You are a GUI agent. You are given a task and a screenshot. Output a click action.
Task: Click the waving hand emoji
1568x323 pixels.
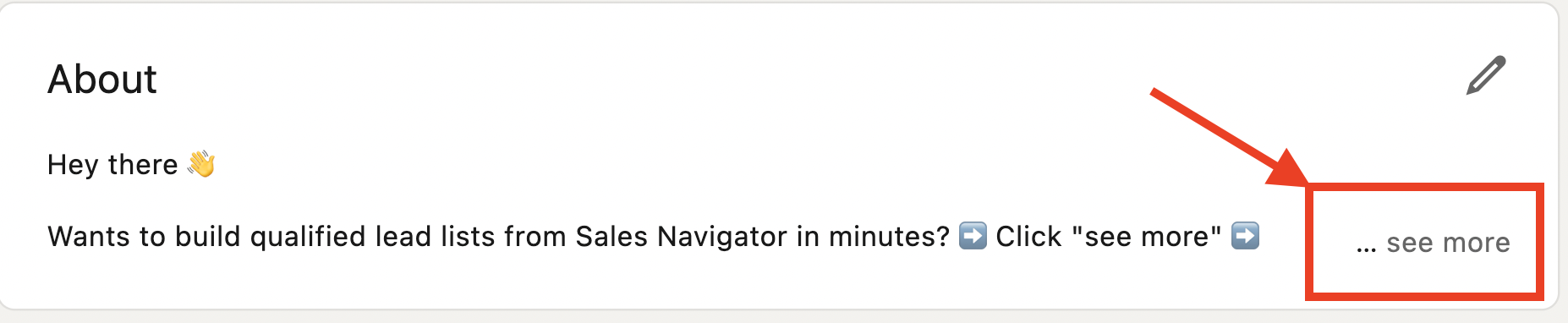201,163
